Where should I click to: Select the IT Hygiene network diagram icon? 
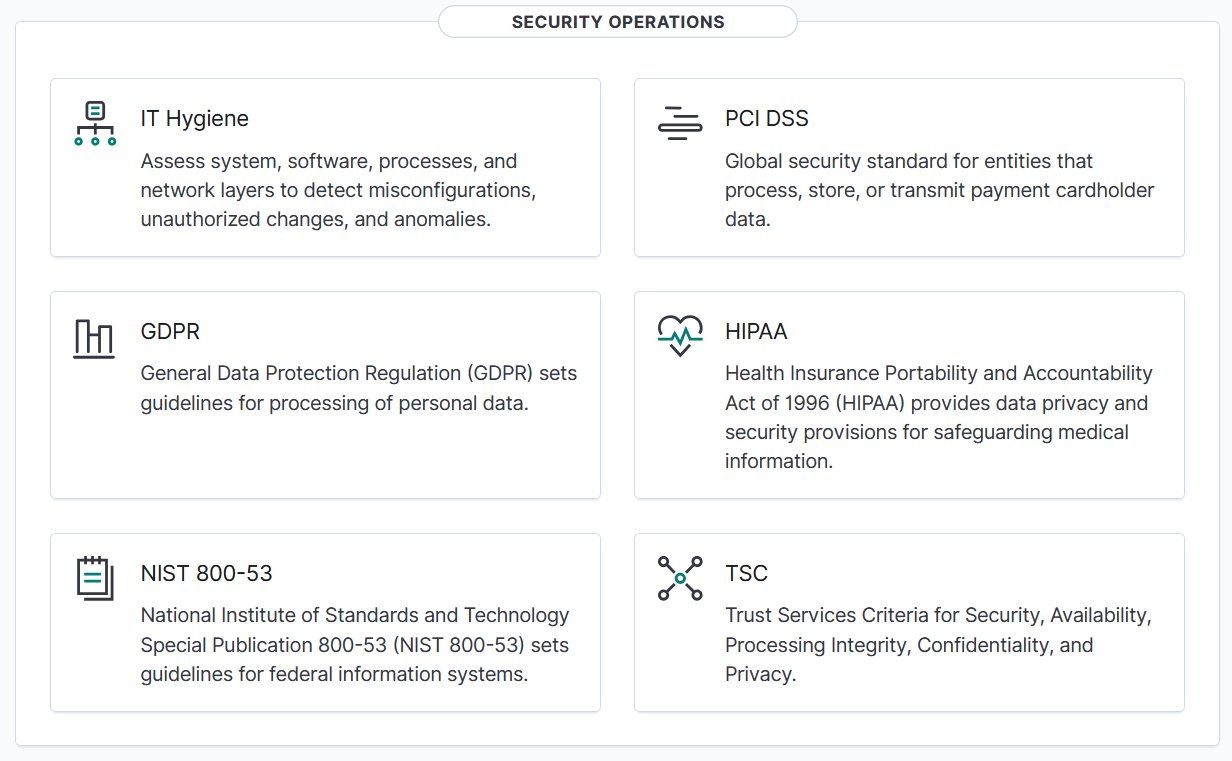(95, 122)
